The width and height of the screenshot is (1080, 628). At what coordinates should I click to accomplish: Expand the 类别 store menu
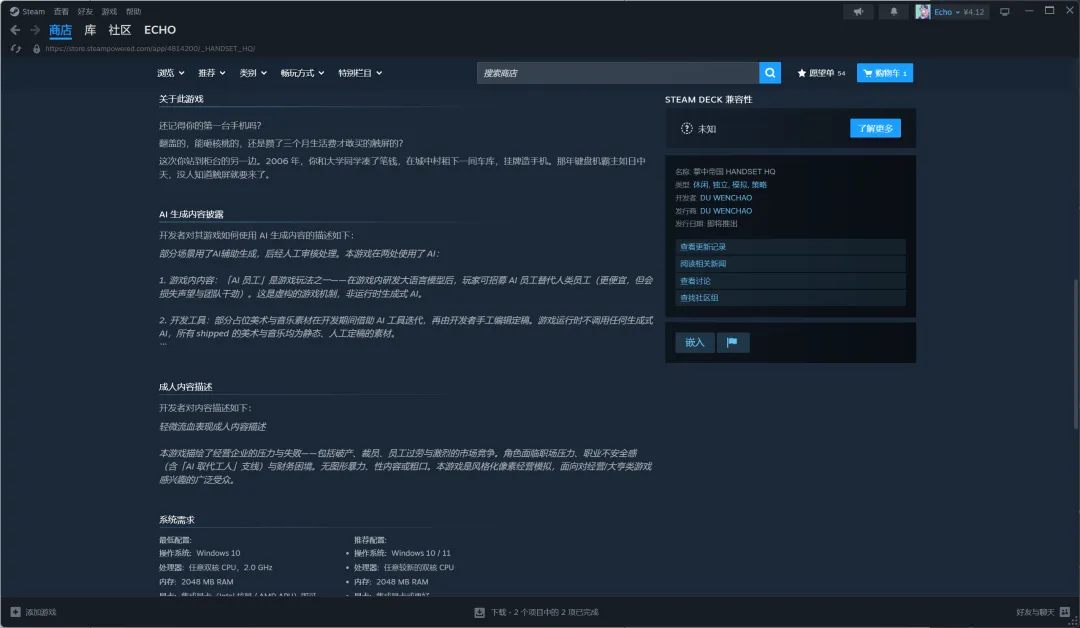click(253, 73)
